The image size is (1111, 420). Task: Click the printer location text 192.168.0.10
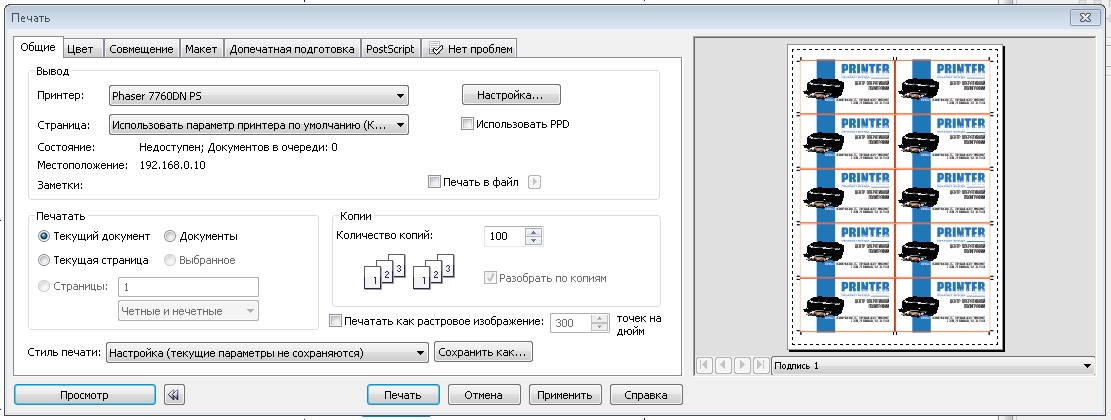tap(172, 165)
